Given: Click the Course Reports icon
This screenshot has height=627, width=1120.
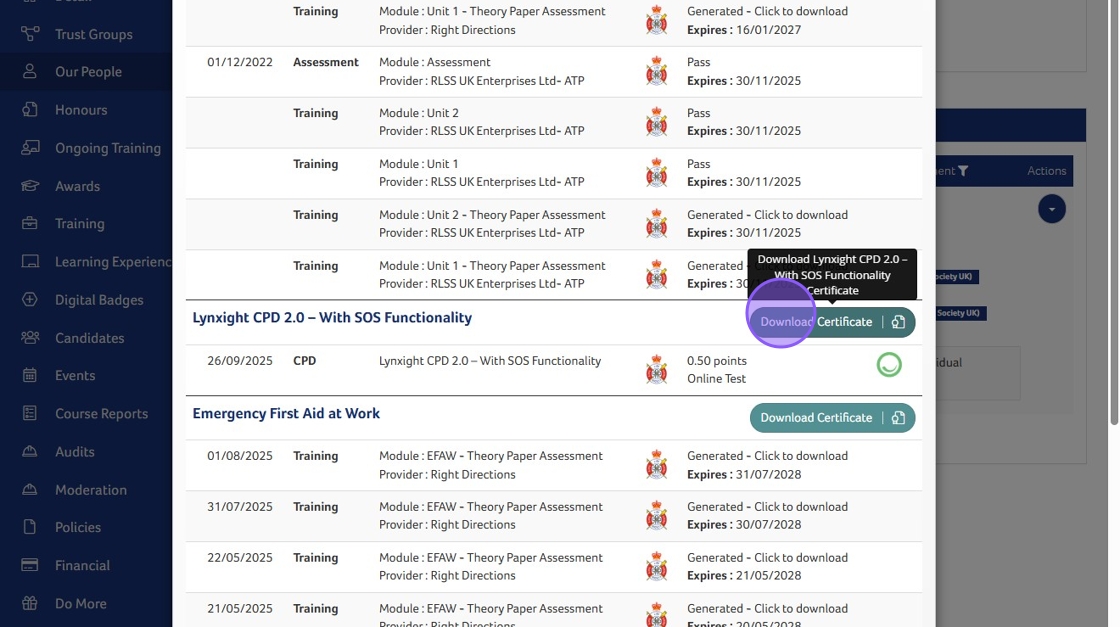Looking at the screenshot, I should click(x=30, y=413).
